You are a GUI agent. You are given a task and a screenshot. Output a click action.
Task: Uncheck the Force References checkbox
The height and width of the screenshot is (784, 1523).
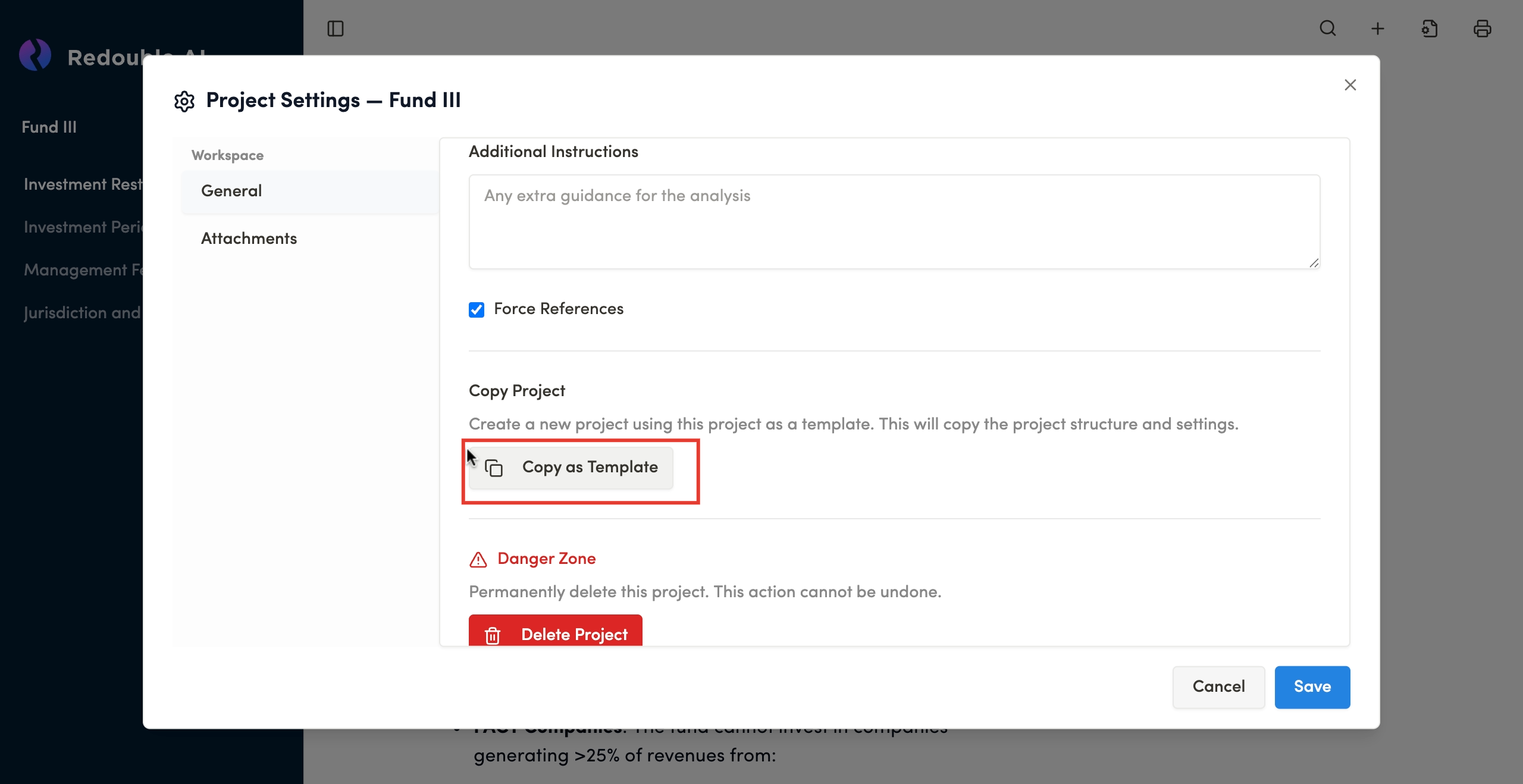[477, 309]
